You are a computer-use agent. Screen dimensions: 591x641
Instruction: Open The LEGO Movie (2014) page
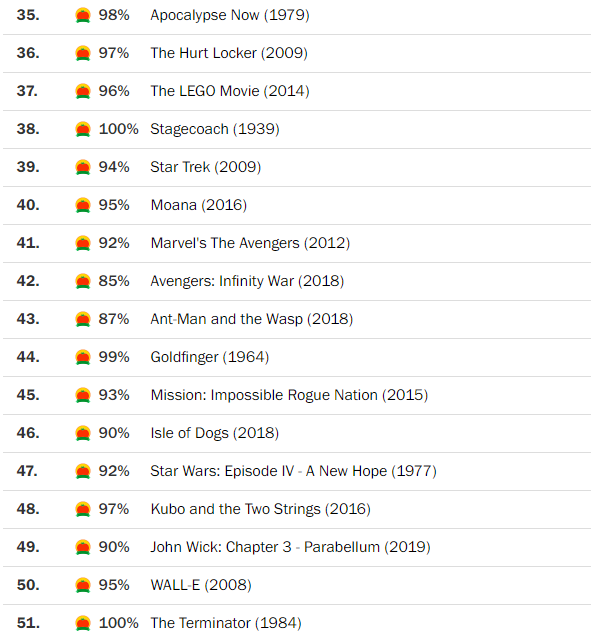pos(230,91)
